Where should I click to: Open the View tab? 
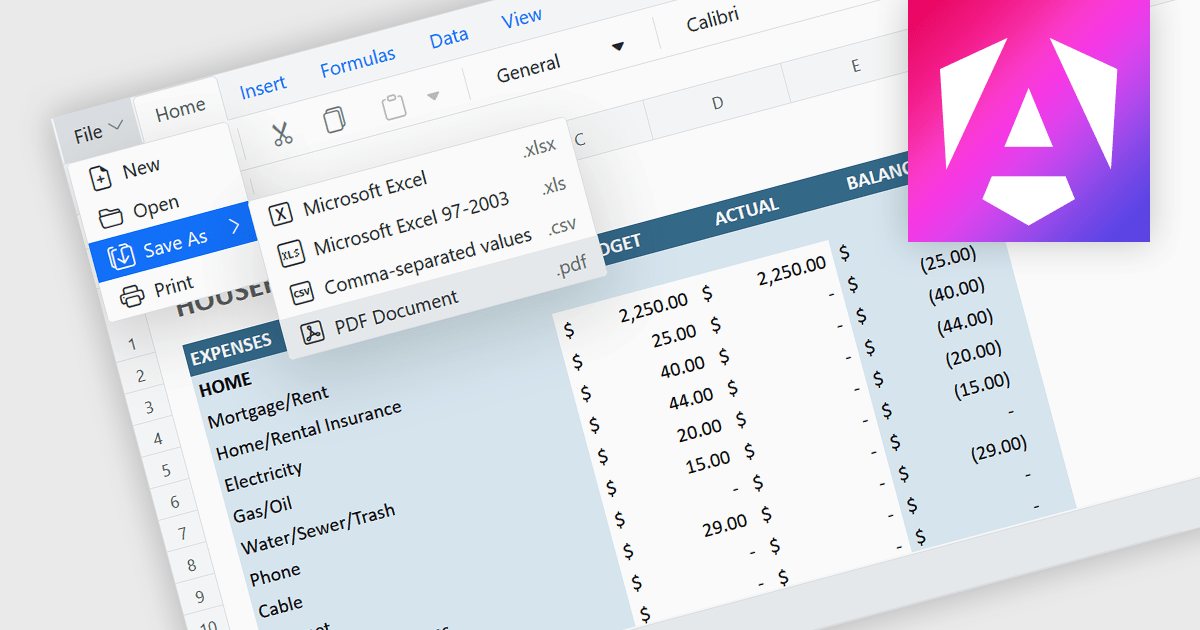coord(521,16)
